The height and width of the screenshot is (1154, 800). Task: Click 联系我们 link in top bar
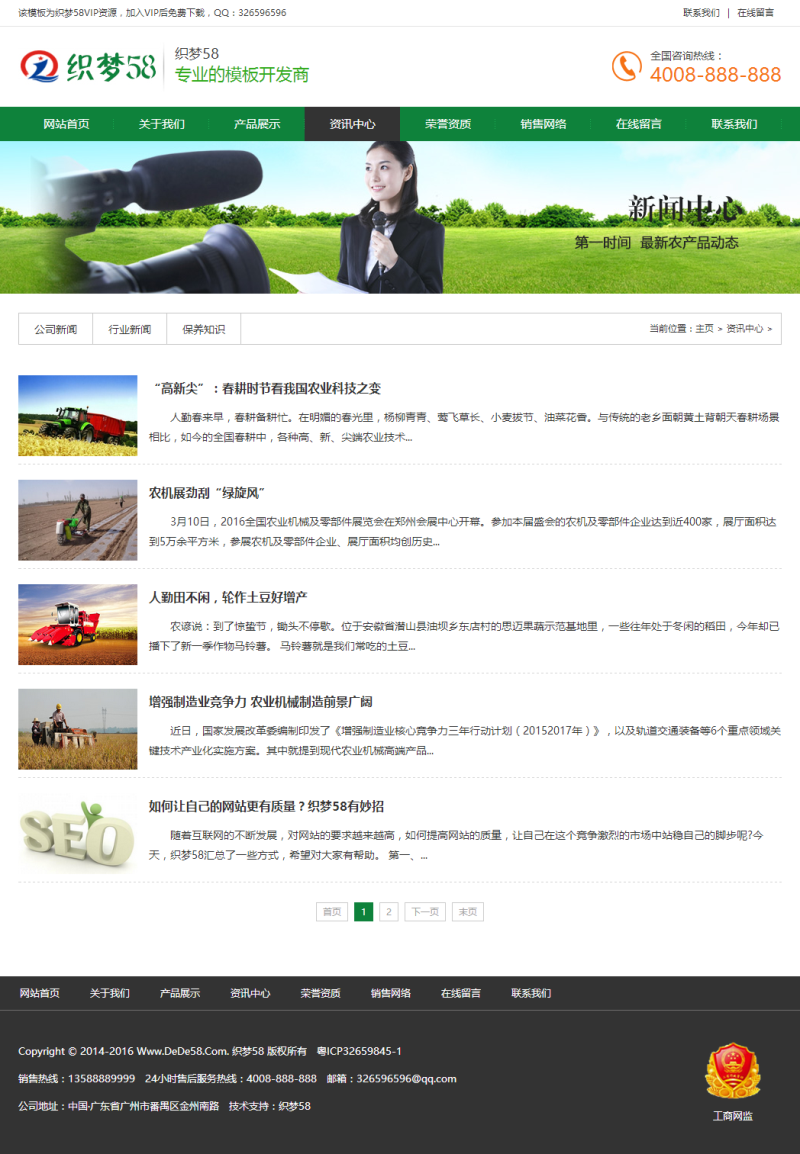701,13
